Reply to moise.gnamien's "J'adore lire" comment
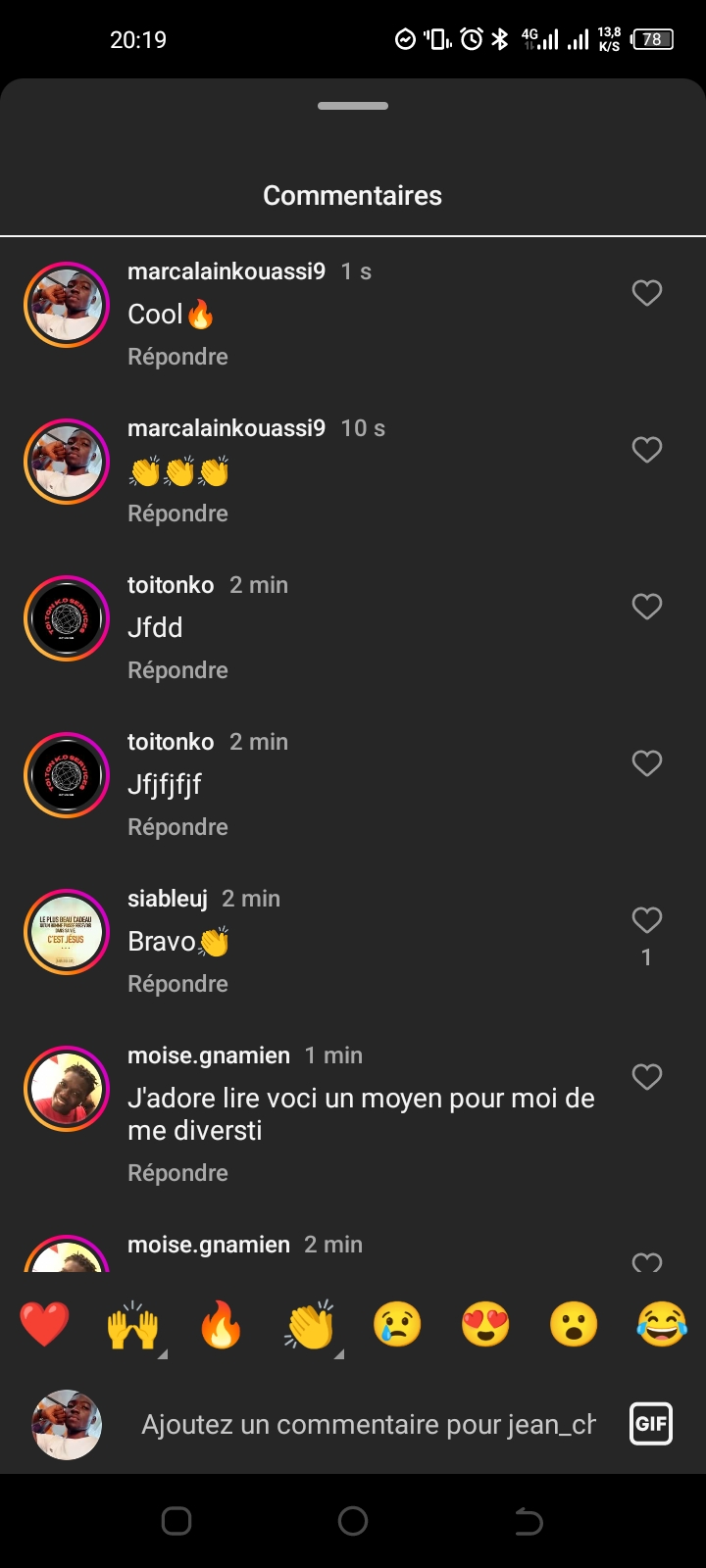The image size is (706, 1568). (x=177, y=1173)
